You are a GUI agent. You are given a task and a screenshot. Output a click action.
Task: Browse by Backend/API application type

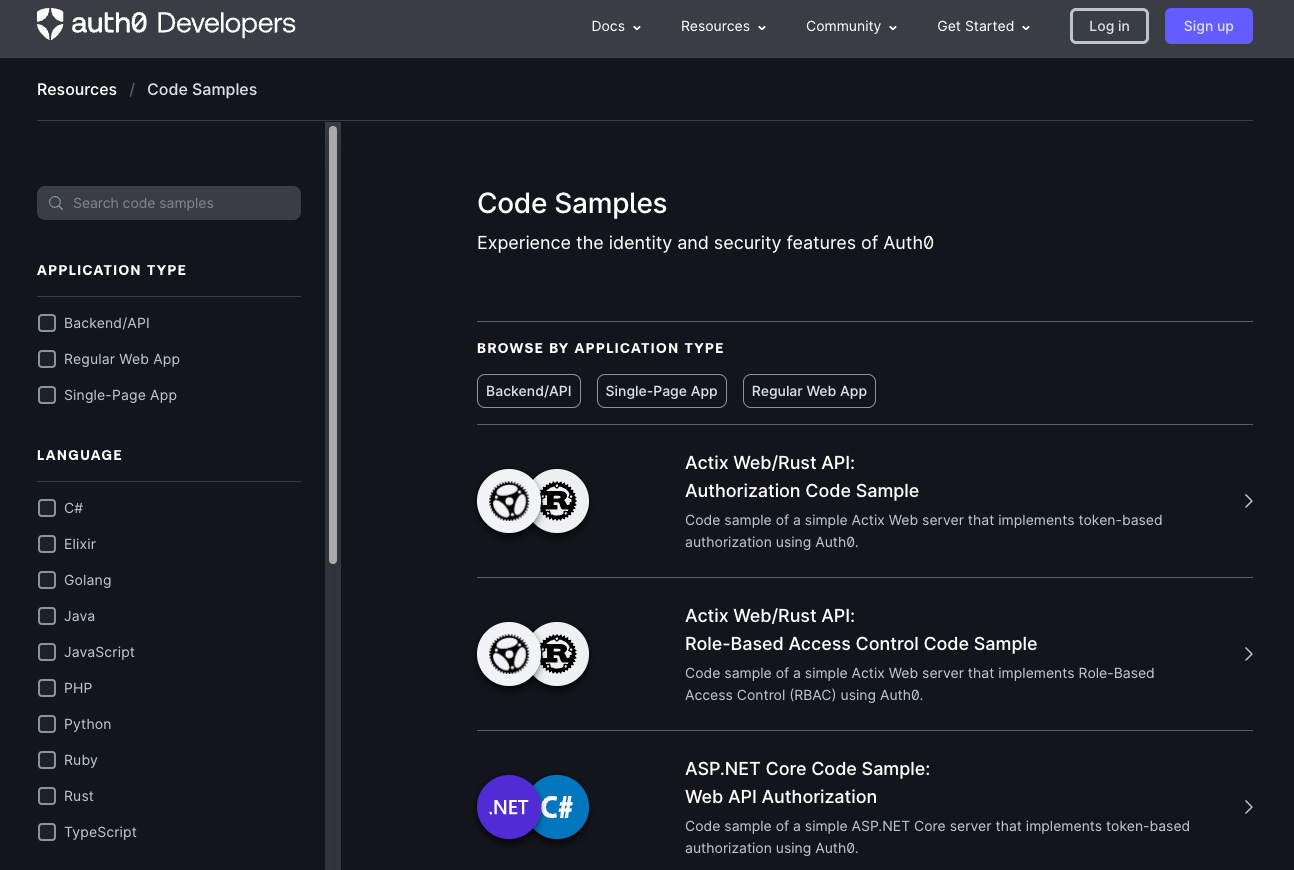coord(529,391)
